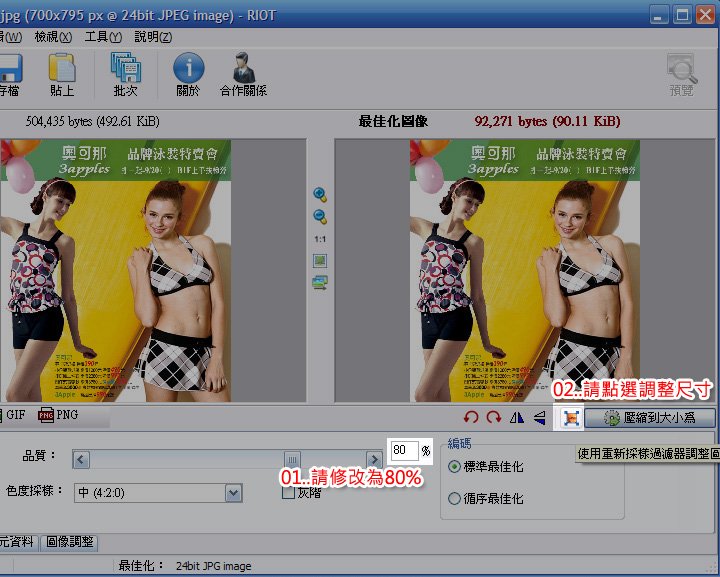Open the 檢視(X) menu

point(53,37)
